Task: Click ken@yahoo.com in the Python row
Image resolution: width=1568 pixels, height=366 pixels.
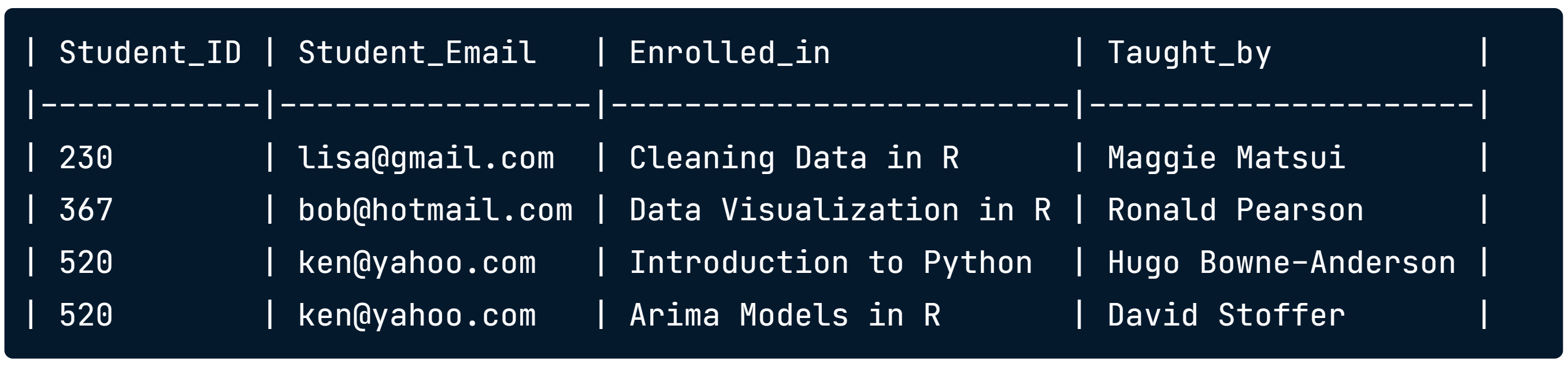Action: point(417,263)
